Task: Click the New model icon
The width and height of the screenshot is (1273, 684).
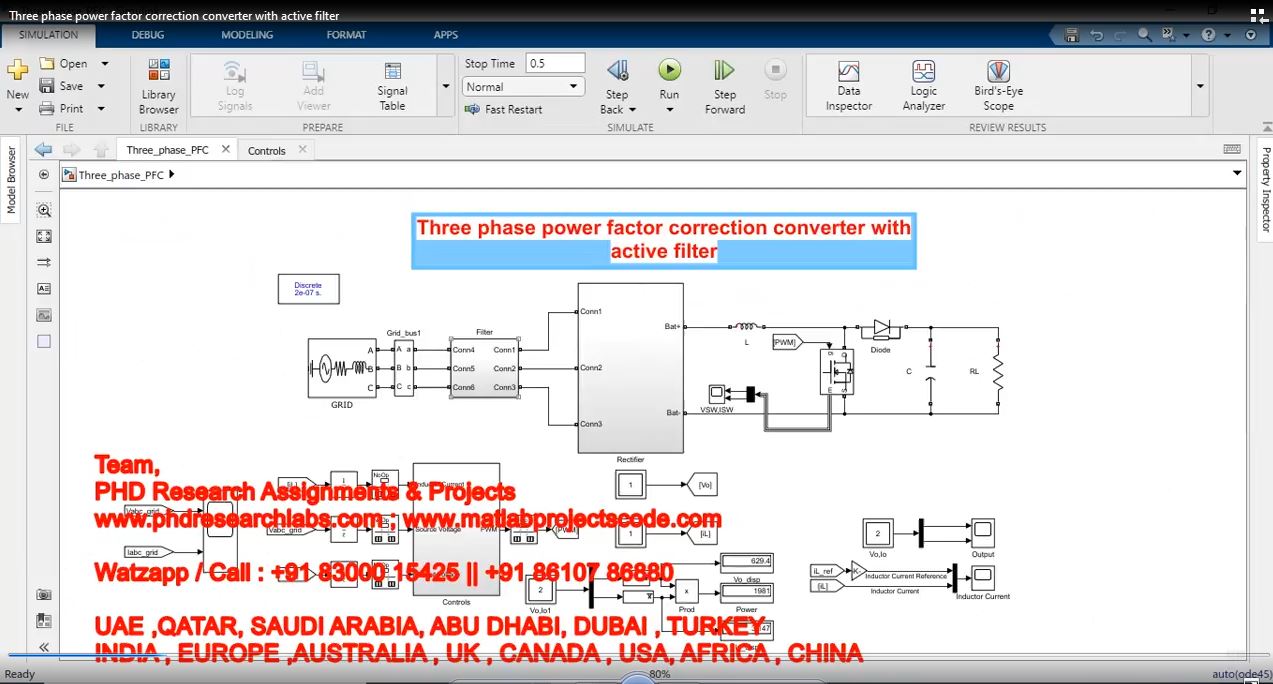Action: coord(17,71)
